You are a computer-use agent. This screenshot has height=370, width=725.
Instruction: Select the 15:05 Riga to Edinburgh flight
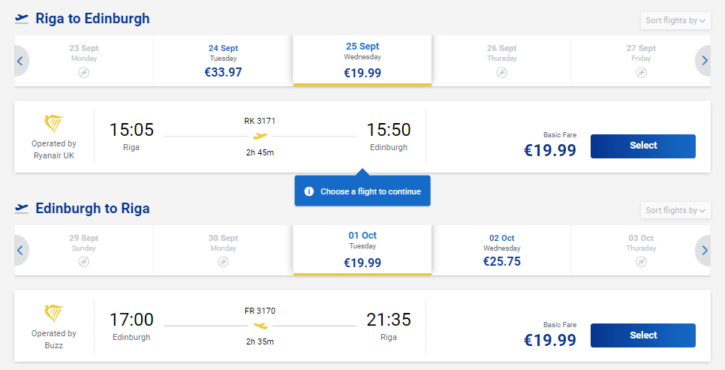tap(643, 146)
